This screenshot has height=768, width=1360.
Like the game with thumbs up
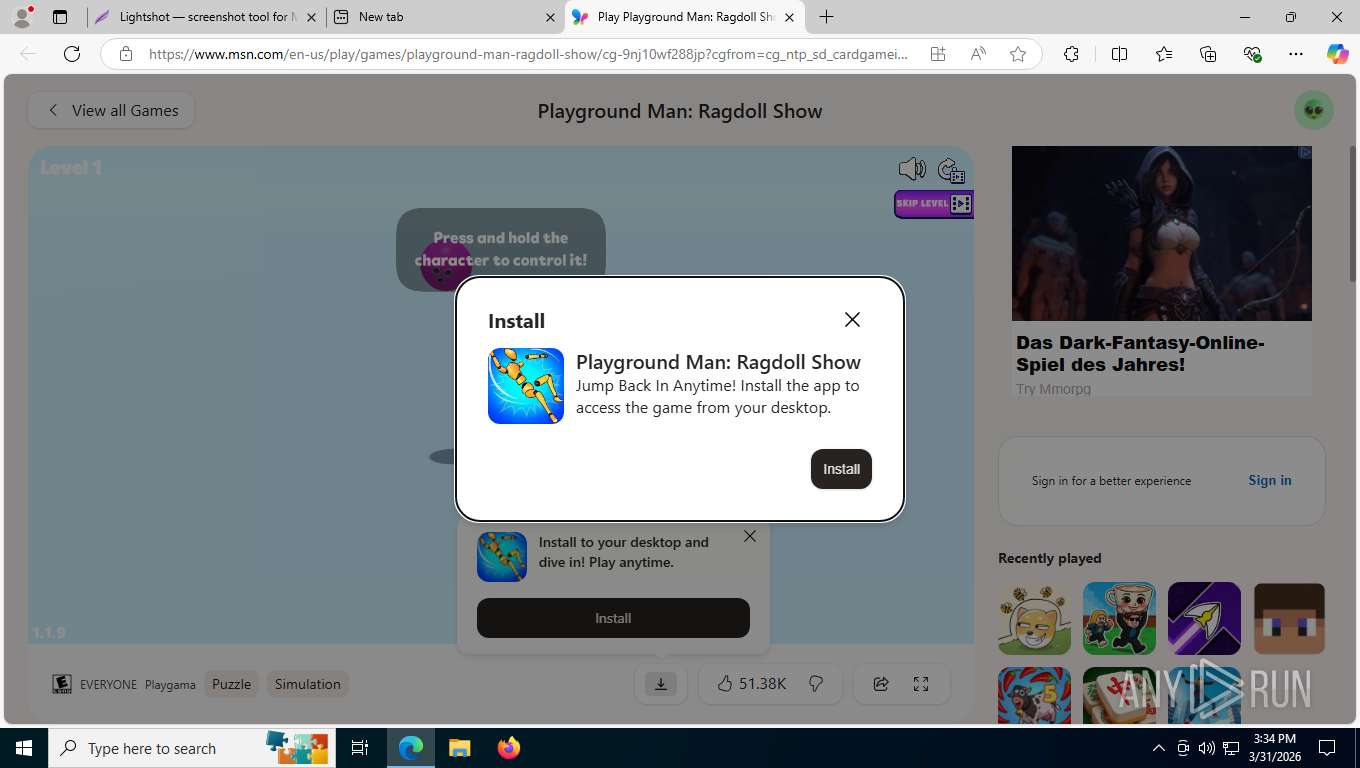(x=725, y=684)
